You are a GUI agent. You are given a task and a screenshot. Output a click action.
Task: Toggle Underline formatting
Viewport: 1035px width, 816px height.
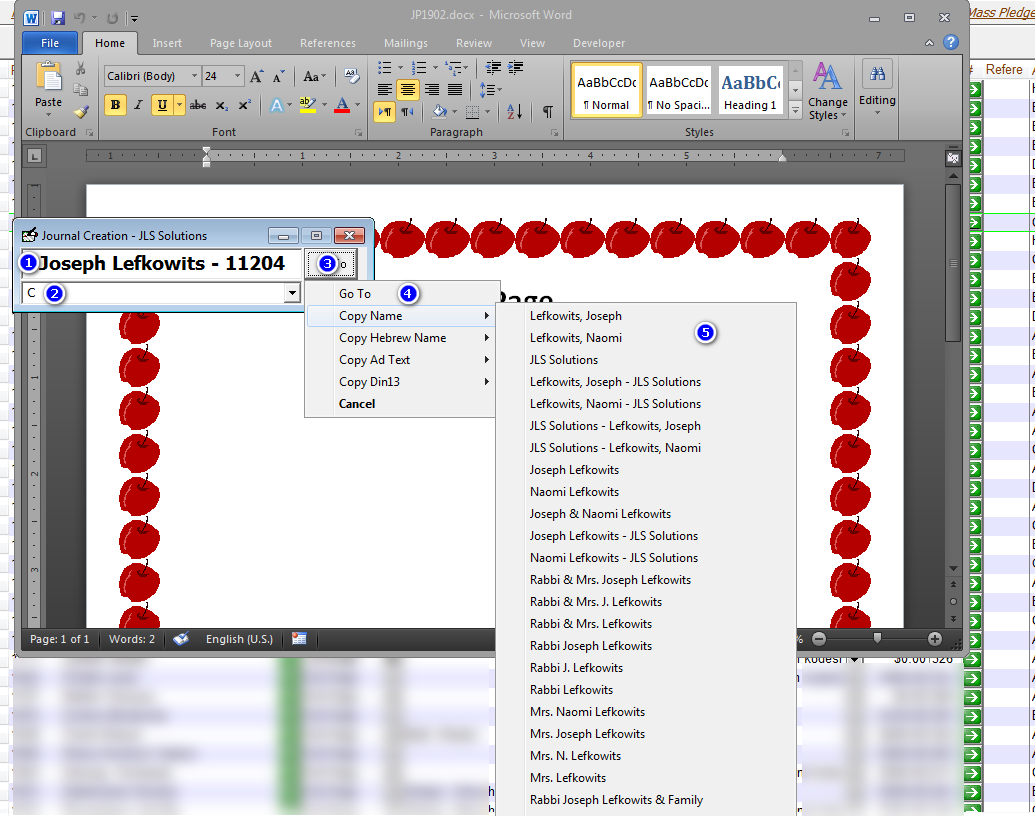tap(162, 105)
